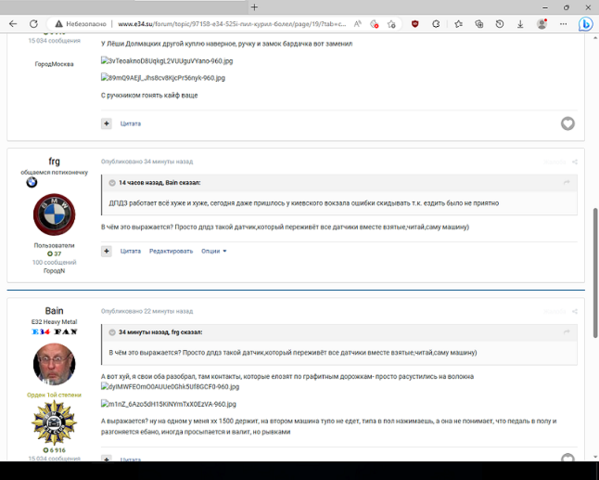Viewport: 599px width, 480px height.
Task: Open the user profile icon
Action: (x=542, y=24)
